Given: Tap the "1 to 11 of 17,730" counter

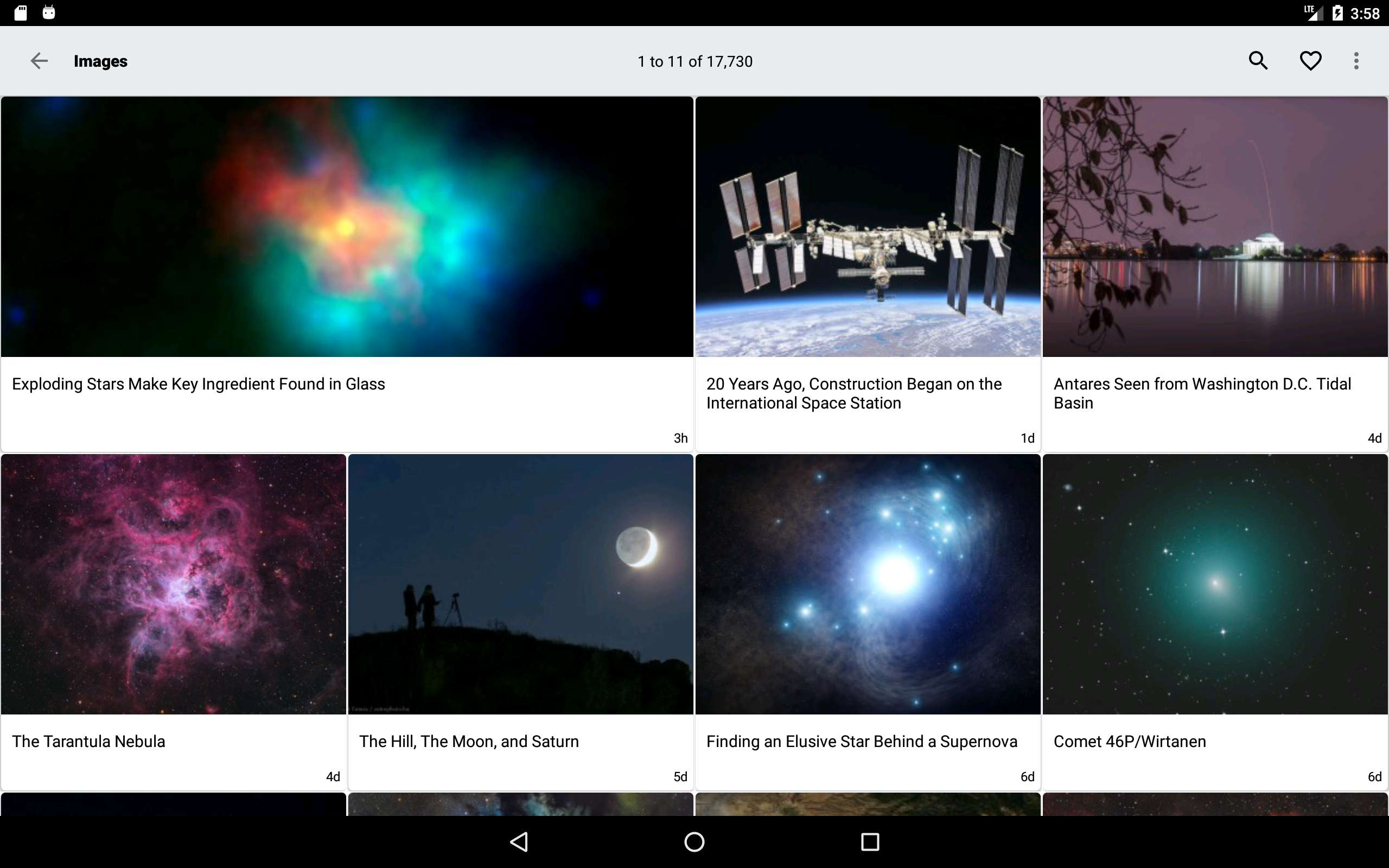Looking at the screenshot, I should click(x=694, y=61).
